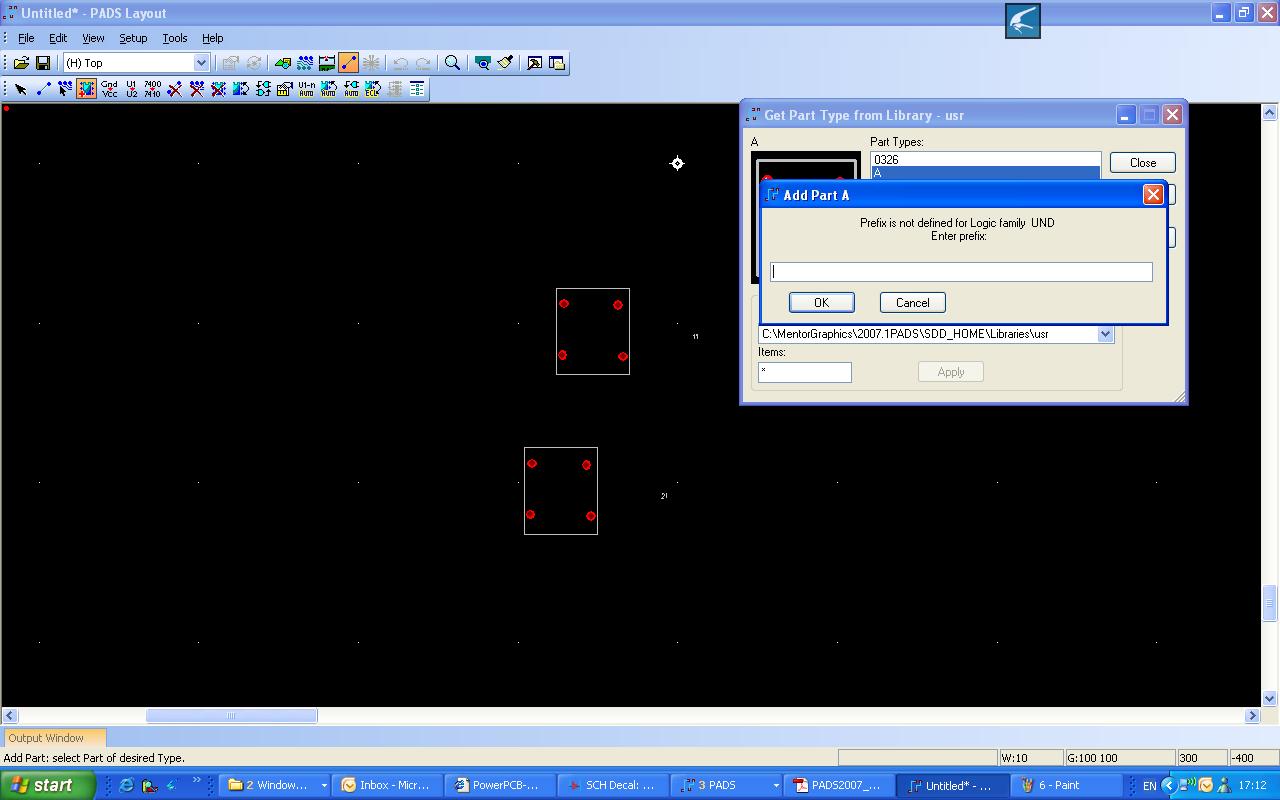Select the Delete Net tool
The width and height of the screenshot is (1280, 800).
click(197, 89)
